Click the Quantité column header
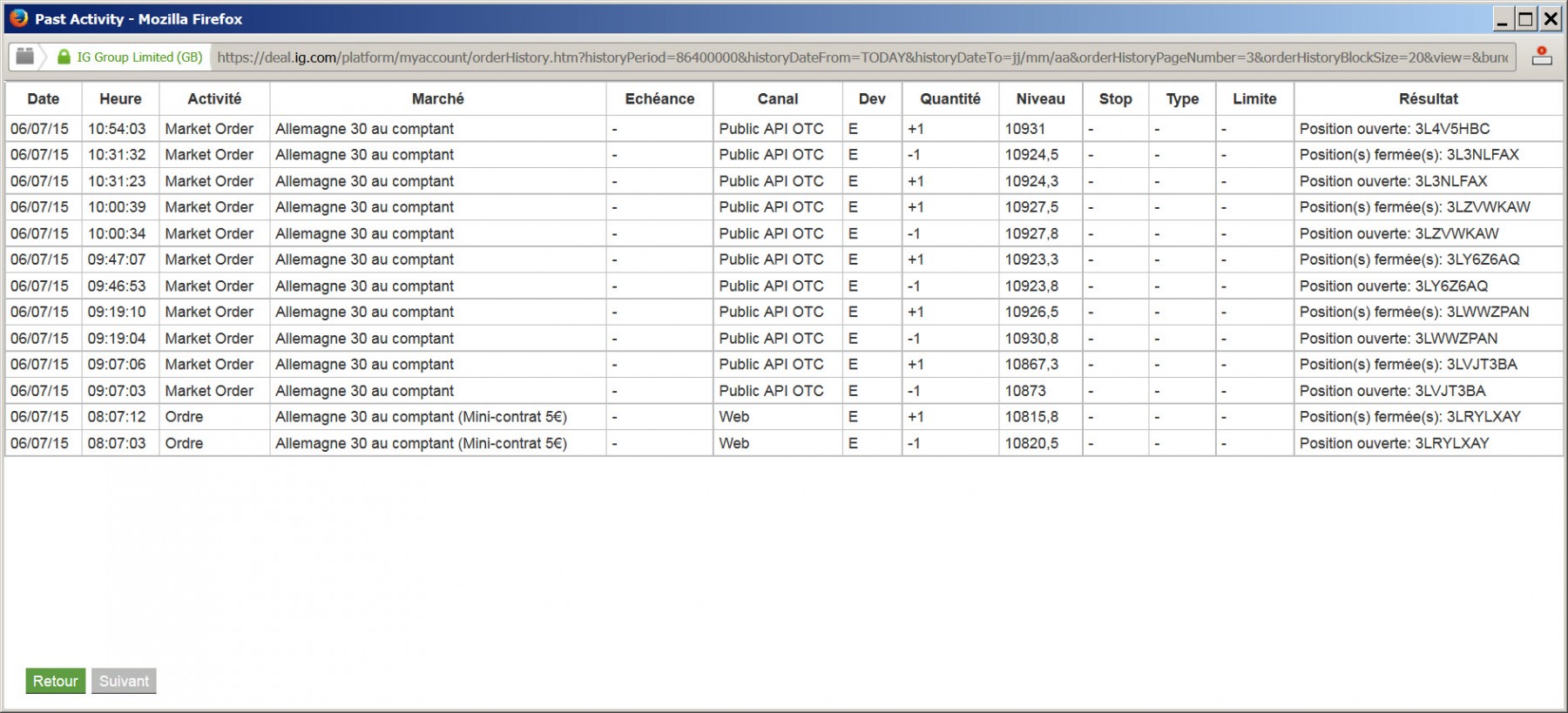The image size is (1568, 713). [950, 98]
